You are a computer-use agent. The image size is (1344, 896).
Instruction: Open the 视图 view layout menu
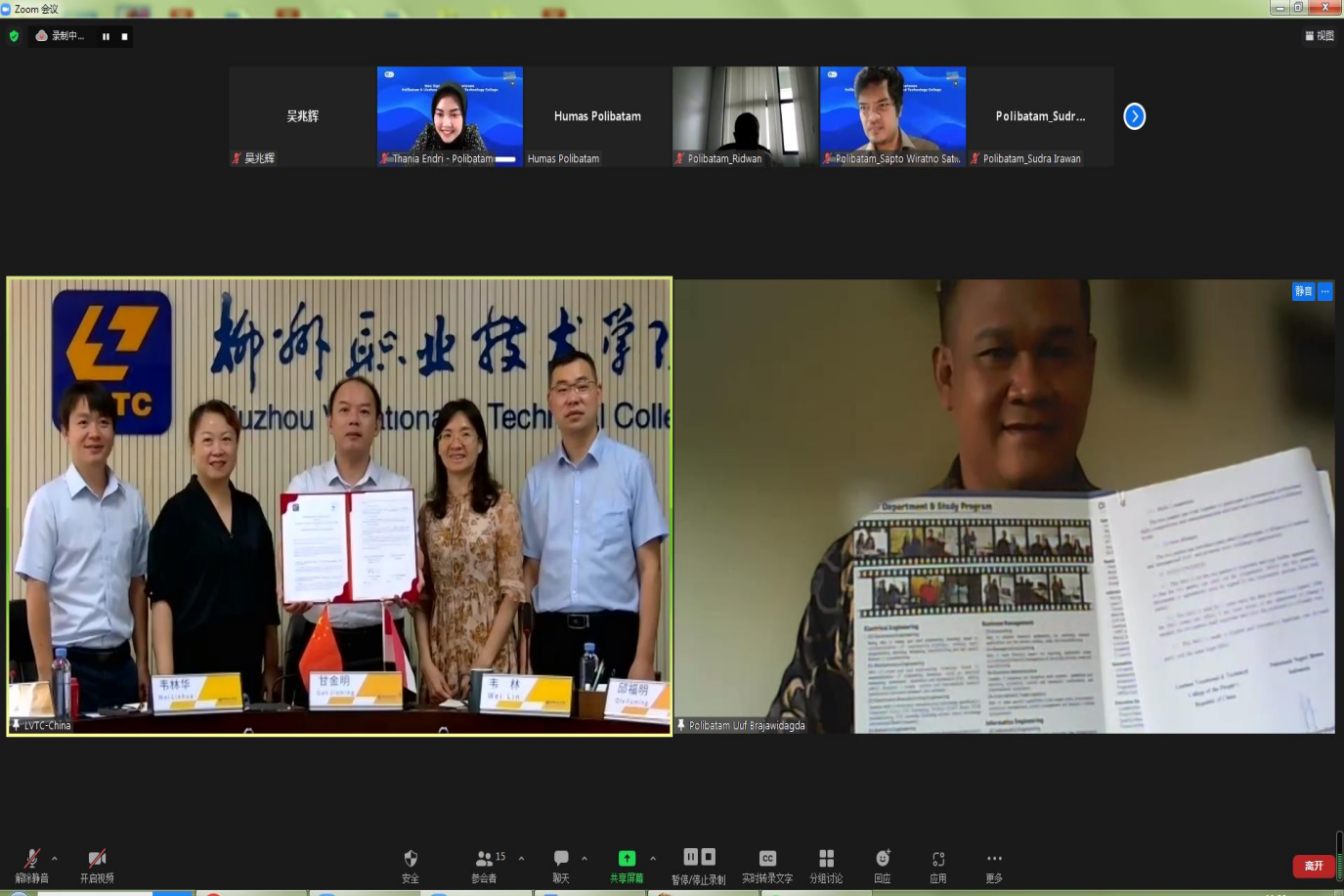pos(1319,36)
